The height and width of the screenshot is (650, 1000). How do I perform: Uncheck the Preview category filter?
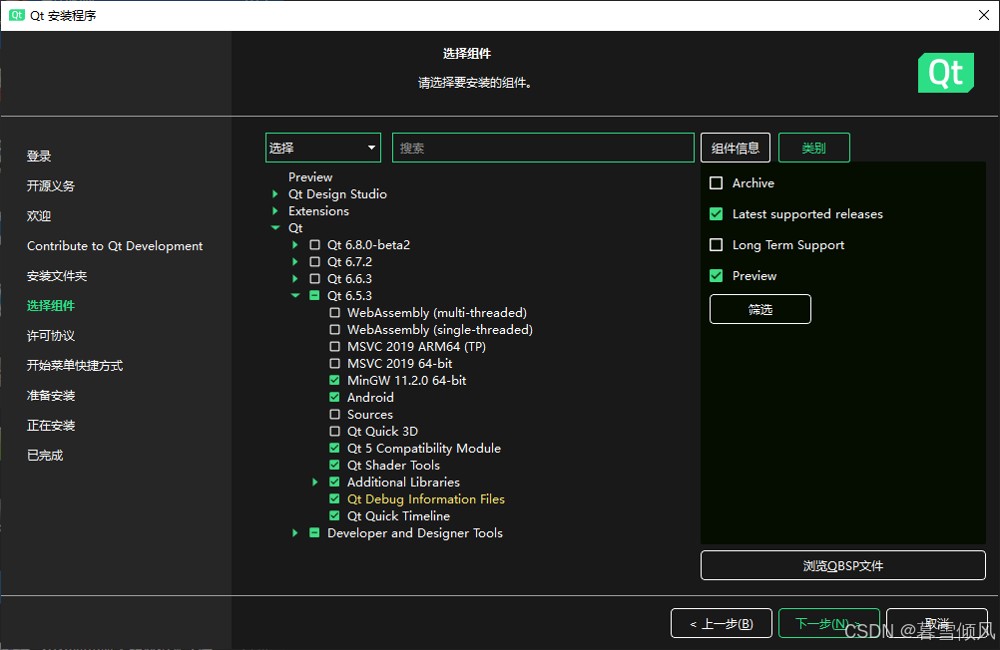point(716,276)
